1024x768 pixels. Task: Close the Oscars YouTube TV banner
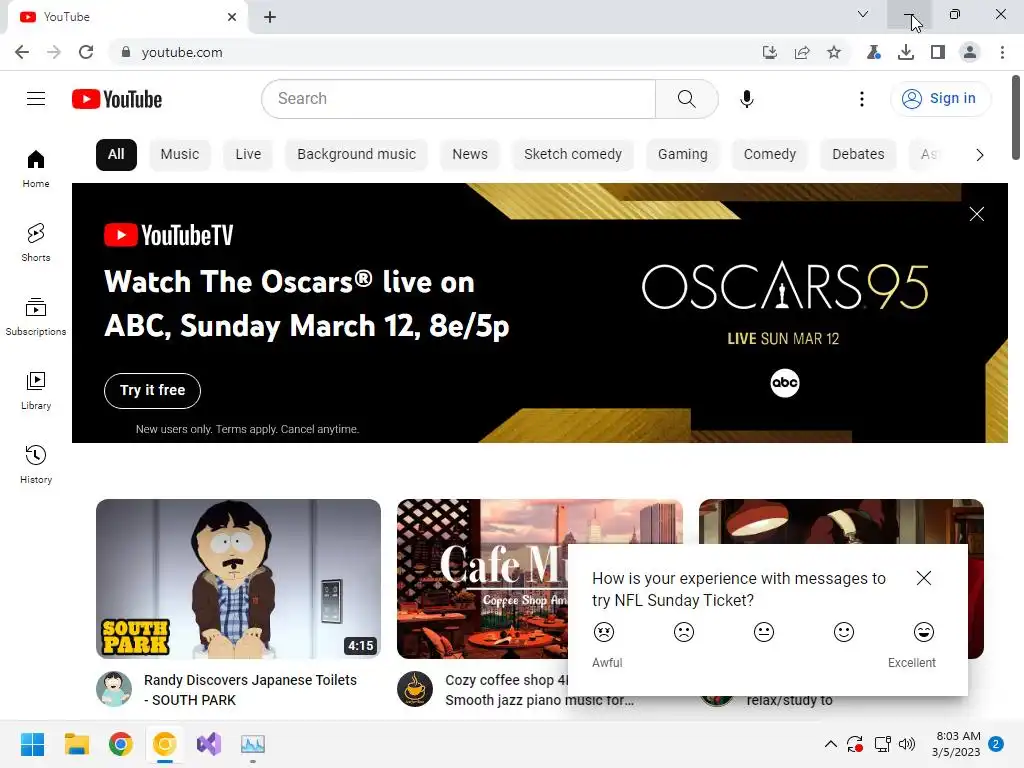[x=976, y=214]
